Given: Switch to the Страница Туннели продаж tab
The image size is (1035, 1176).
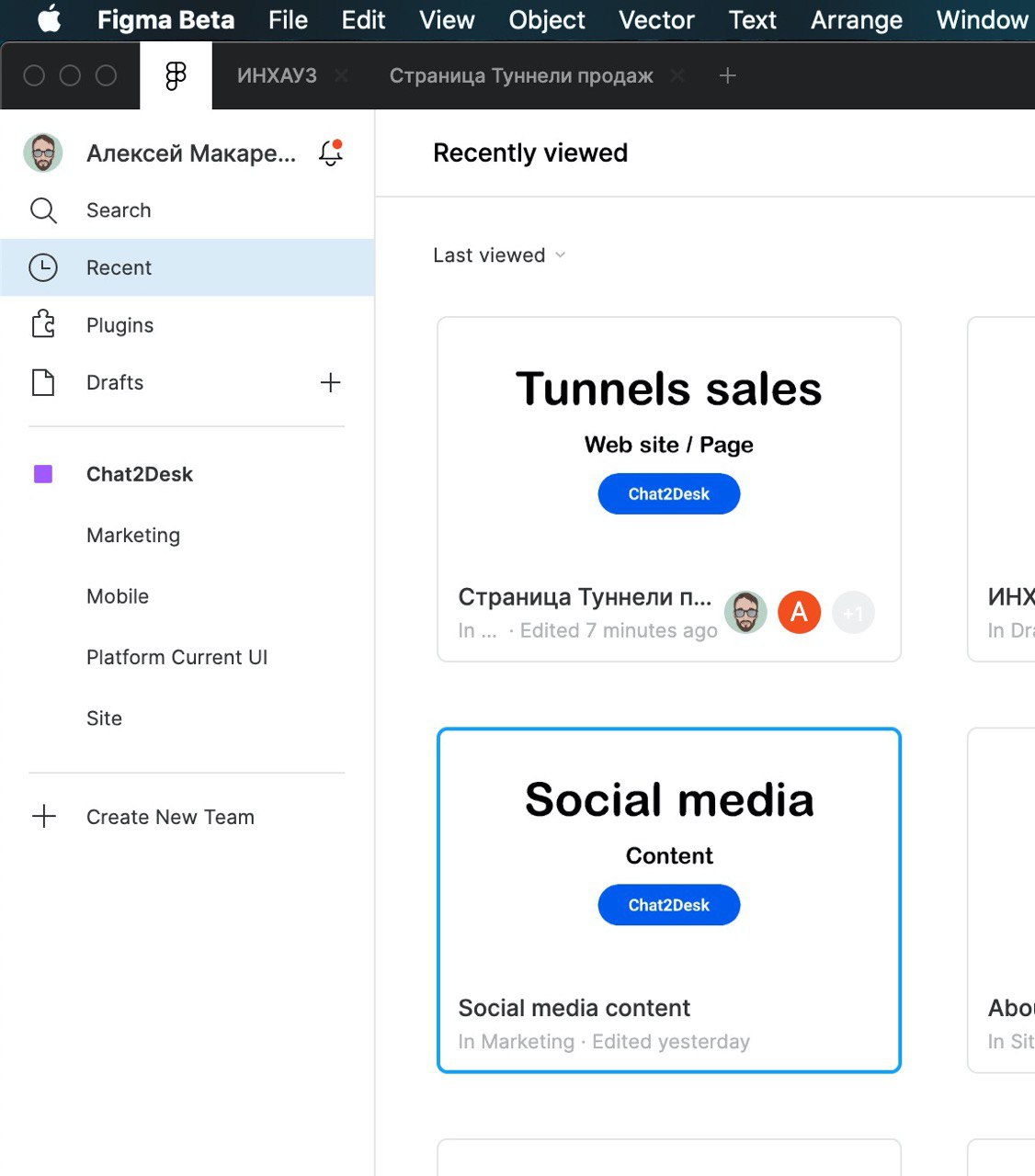Looking at the screenshot, I should pos(521,75).
